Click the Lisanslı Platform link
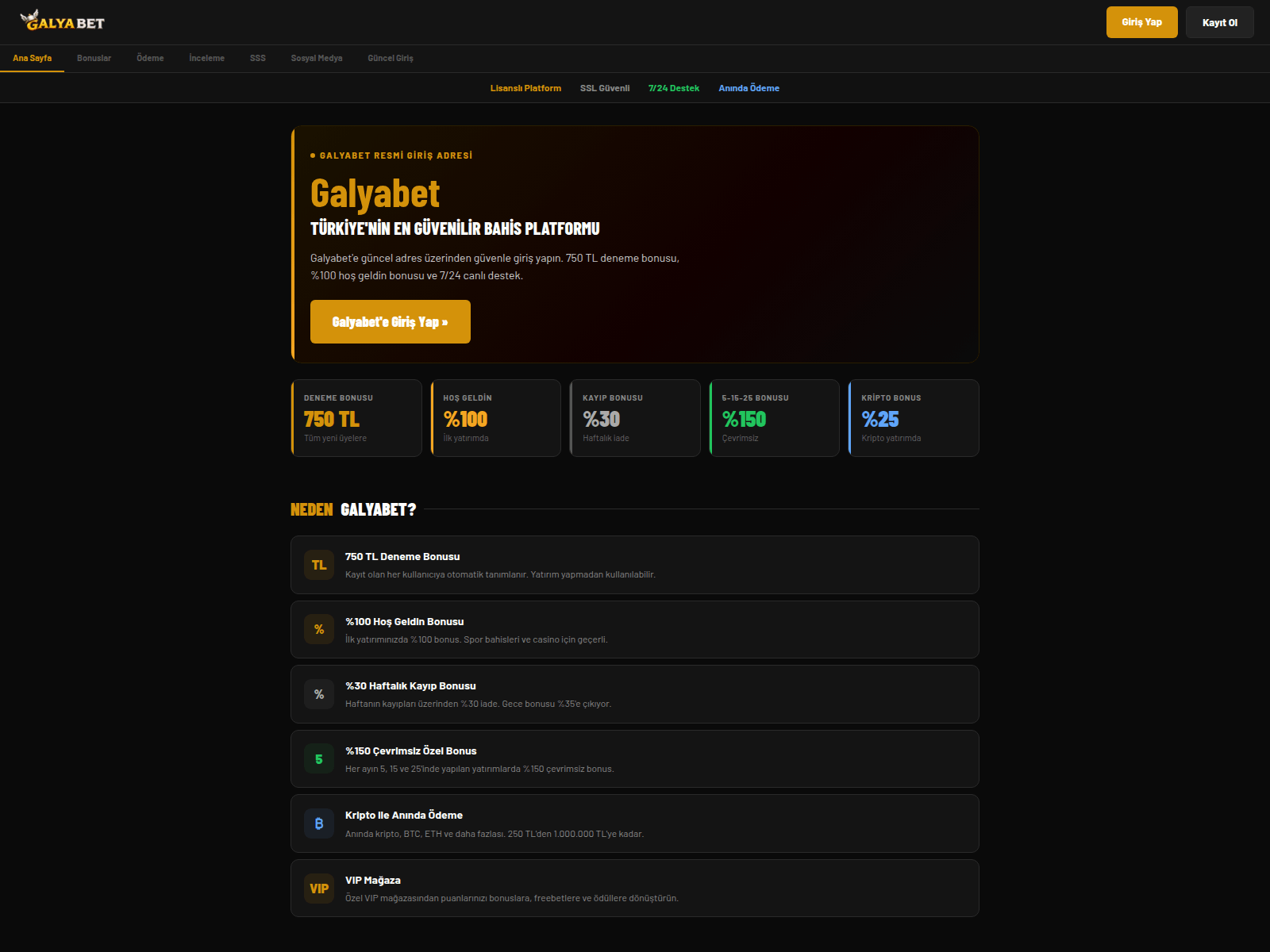Viewport: 1270px width, 952px height. 525,88
